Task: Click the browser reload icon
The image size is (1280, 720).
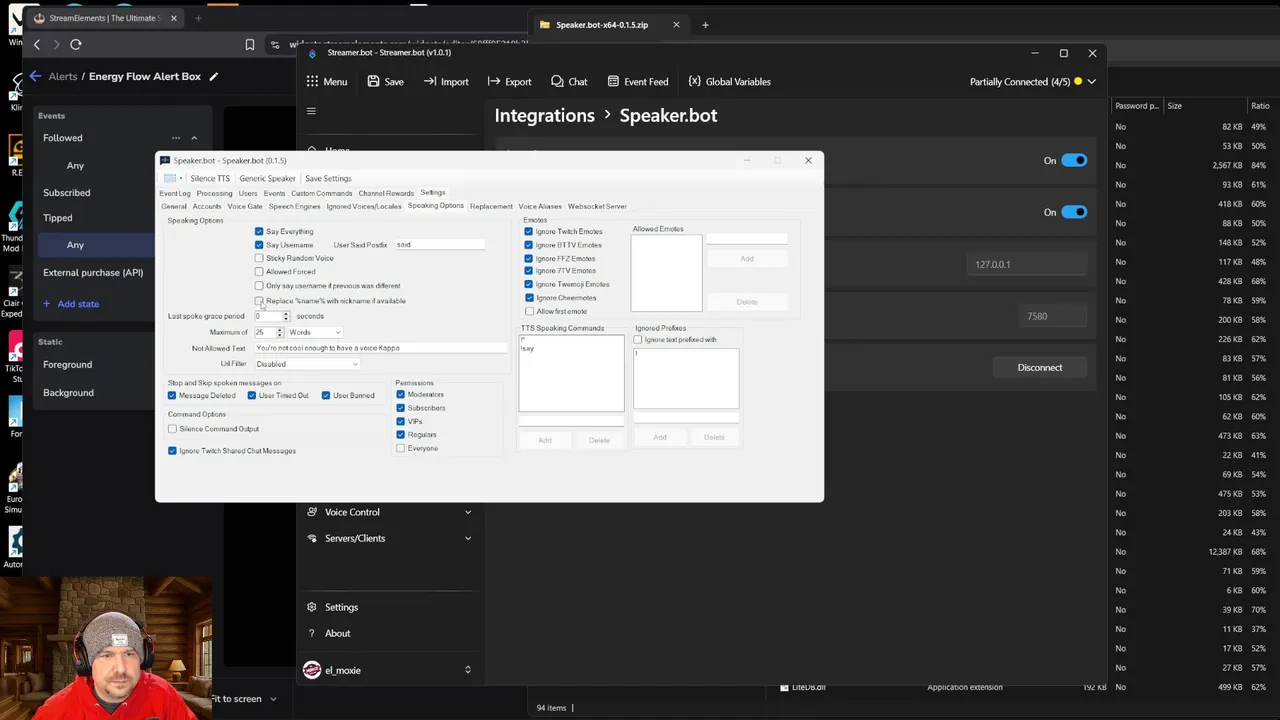Action: [75, 44]
